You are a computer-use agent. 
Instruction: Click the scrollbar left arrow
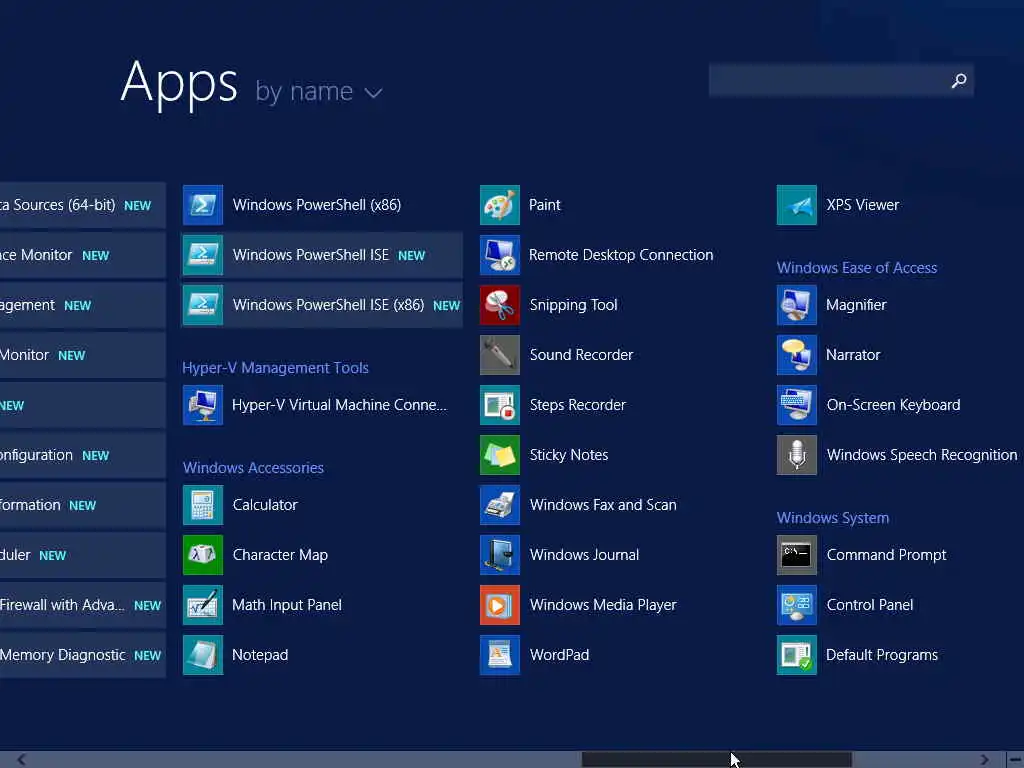point(22,760)
